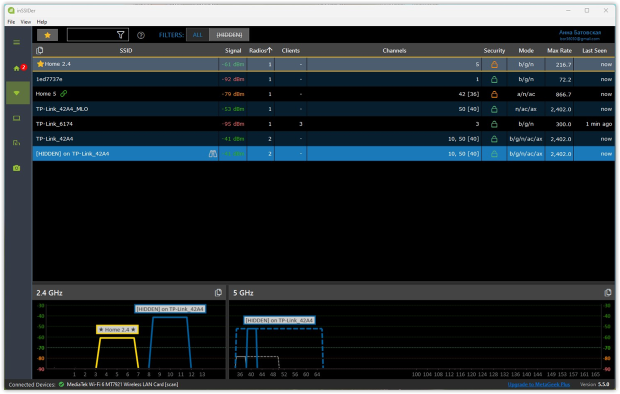The height and width of the screenshot is (394, 620).
Task: Sort by the Last Seen column header
Action: (594, 51)
